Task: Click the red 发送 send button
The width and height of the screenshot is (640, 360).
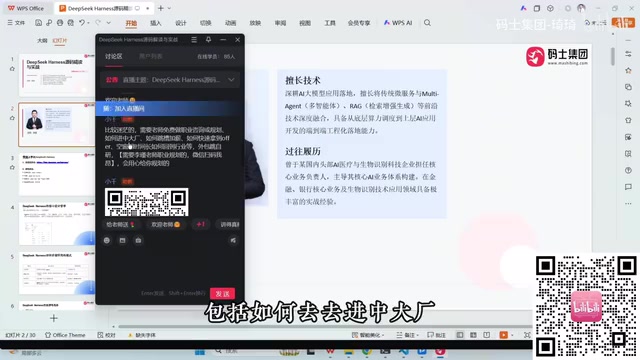Action: click(x=222, y=293)
